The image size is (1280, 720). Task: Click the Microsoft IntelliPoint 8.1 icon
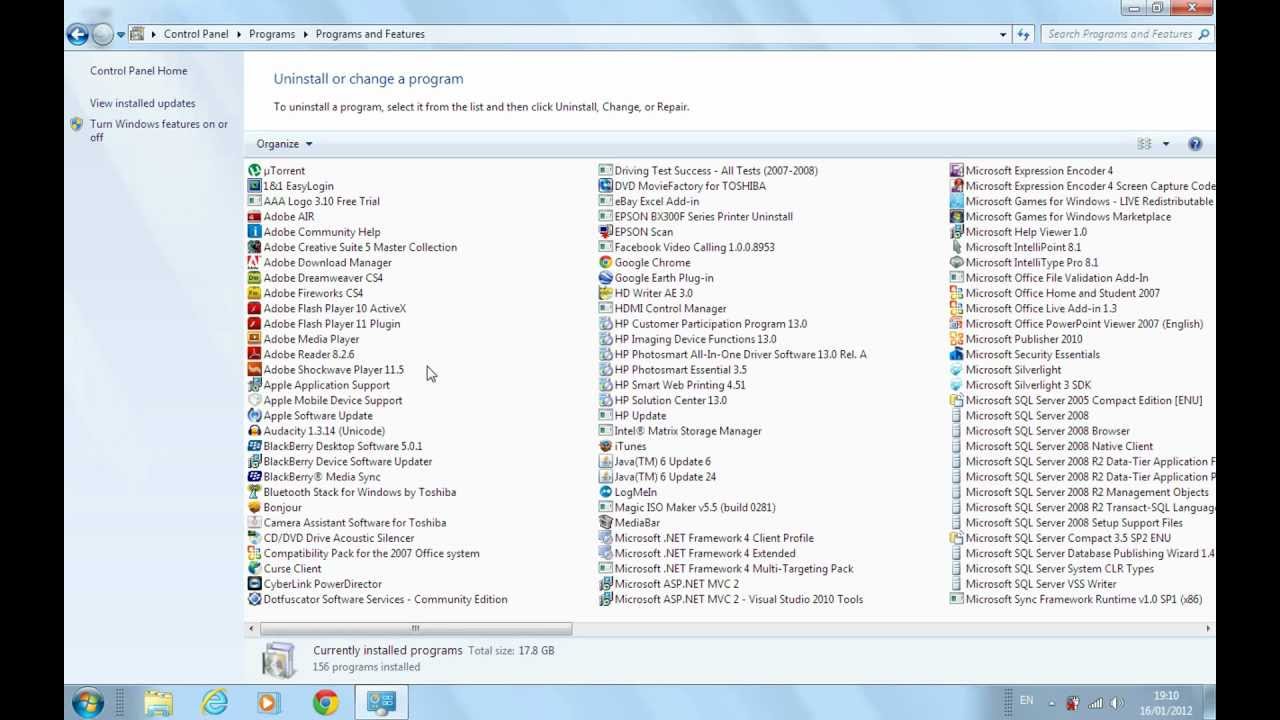[x=957, y=247]
